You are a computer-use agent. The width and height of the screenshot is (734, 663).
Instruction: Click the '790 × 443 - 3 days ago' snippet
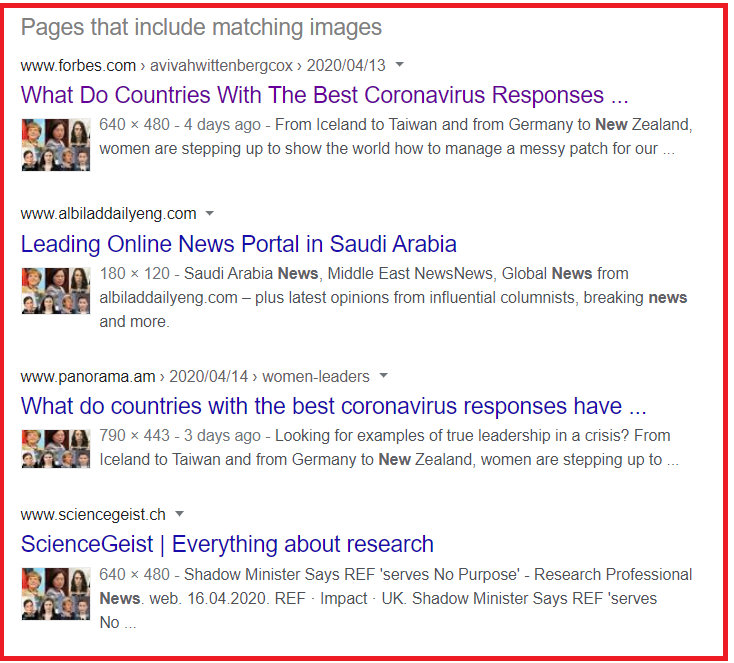click(x=389, y=447)
